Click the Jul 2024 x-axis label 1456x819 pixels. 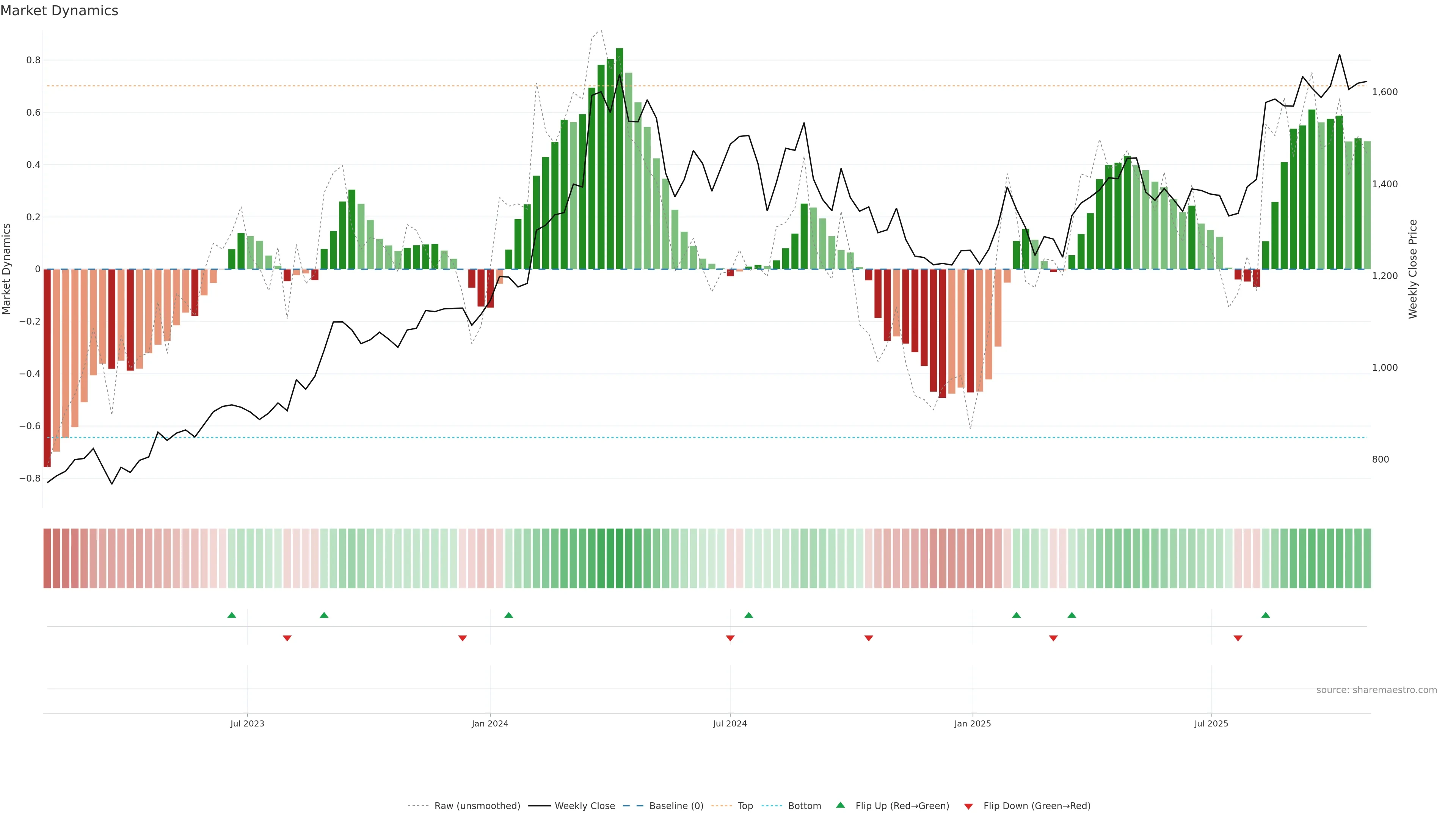730,723
